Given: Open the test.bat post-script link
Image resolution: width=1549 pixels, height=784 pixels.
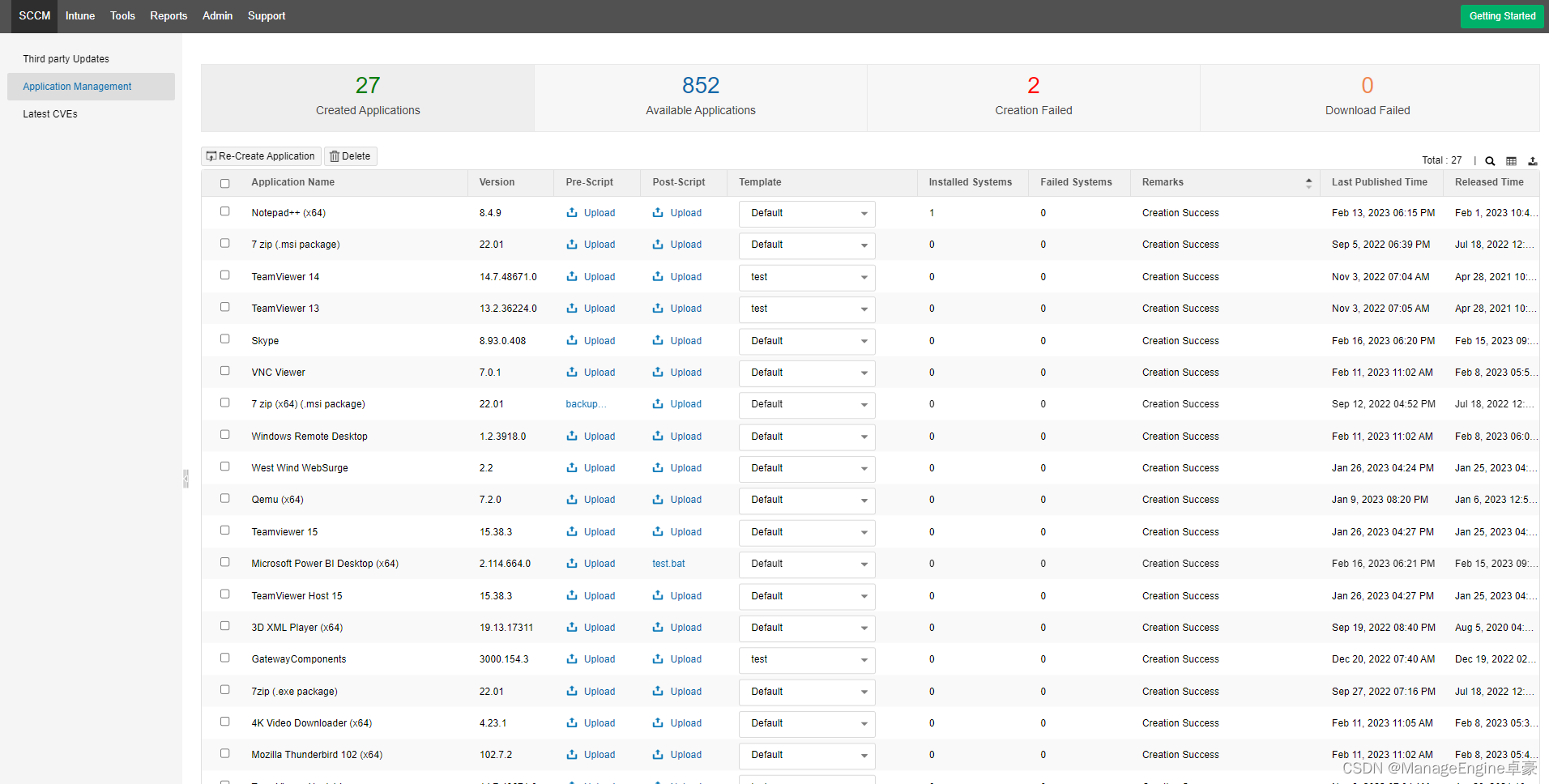Looking at the screenshot, I should tap(668, 564).
